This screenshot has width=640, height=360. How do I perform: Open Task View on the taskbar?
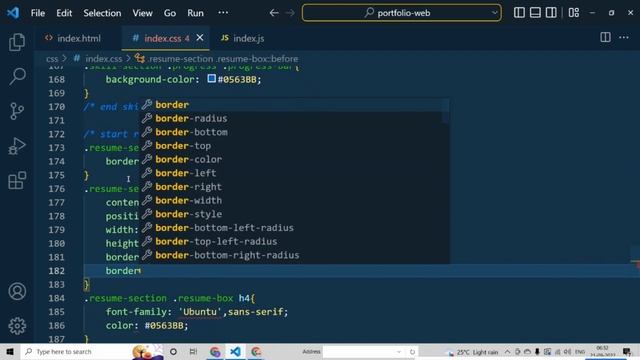193,351
